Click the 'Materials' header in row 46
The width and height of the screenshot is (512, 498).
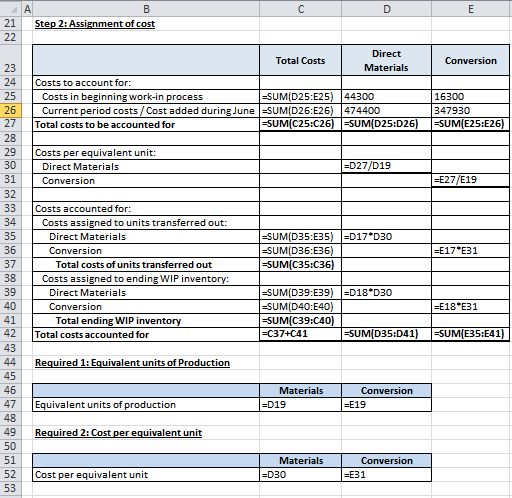(300, 390)
